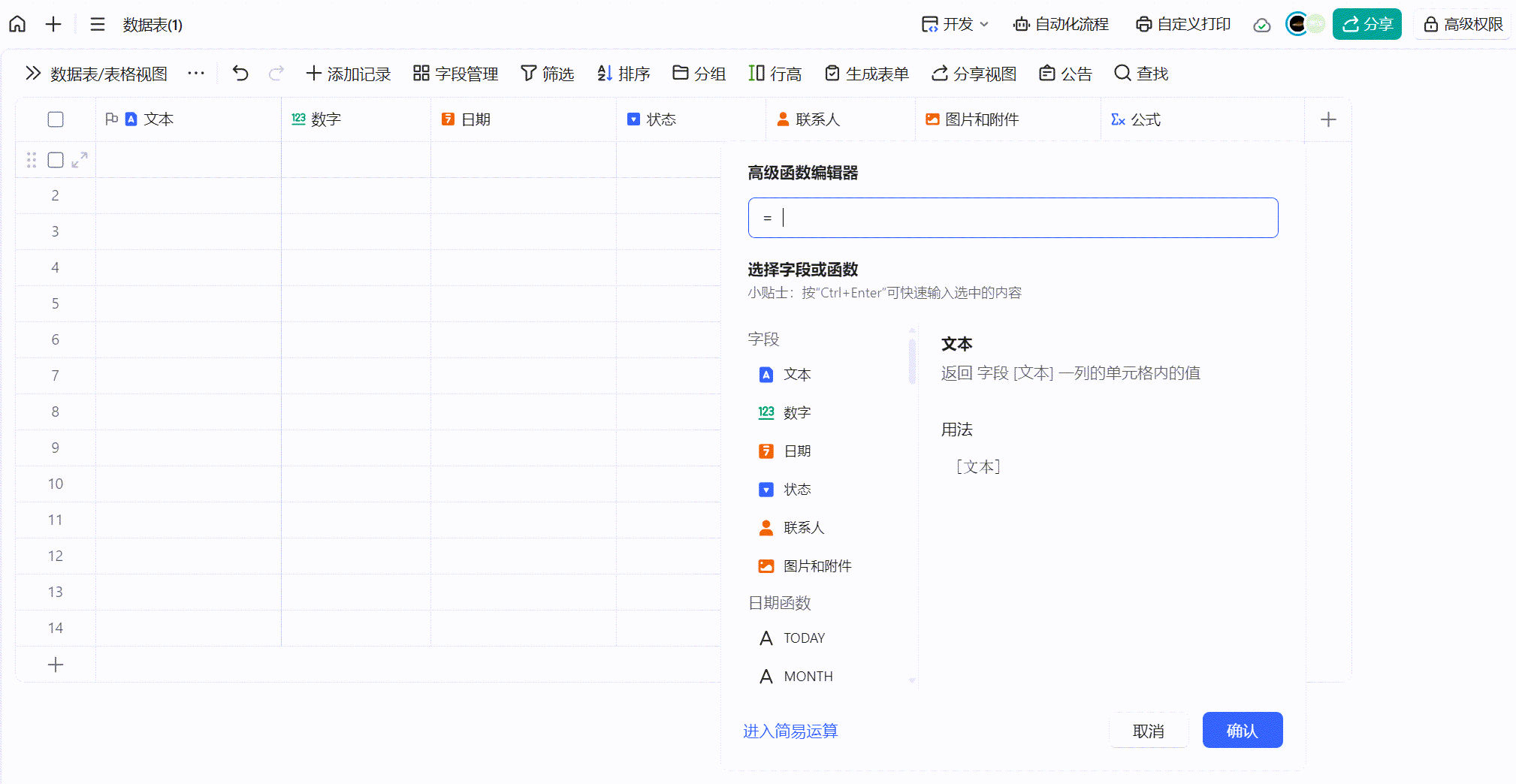Click the cloud sync status icon
The height and width of the screenshot is (784, 1516).
[x=1262, y=25]
